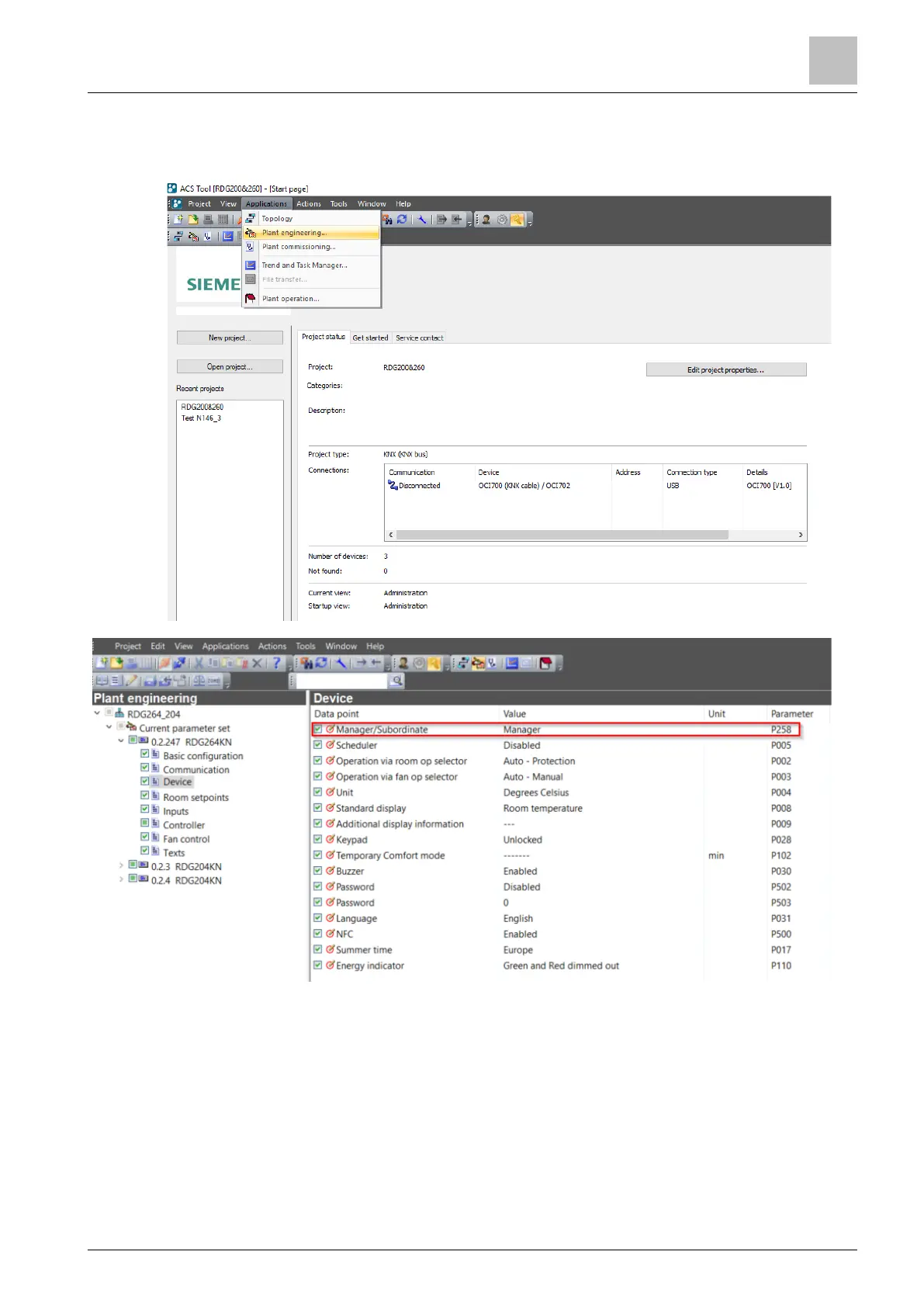Viewport: 924px width, 1307px height.
Task: Toggle the Basic configuration tree checkbox
Action: (144, 754)
